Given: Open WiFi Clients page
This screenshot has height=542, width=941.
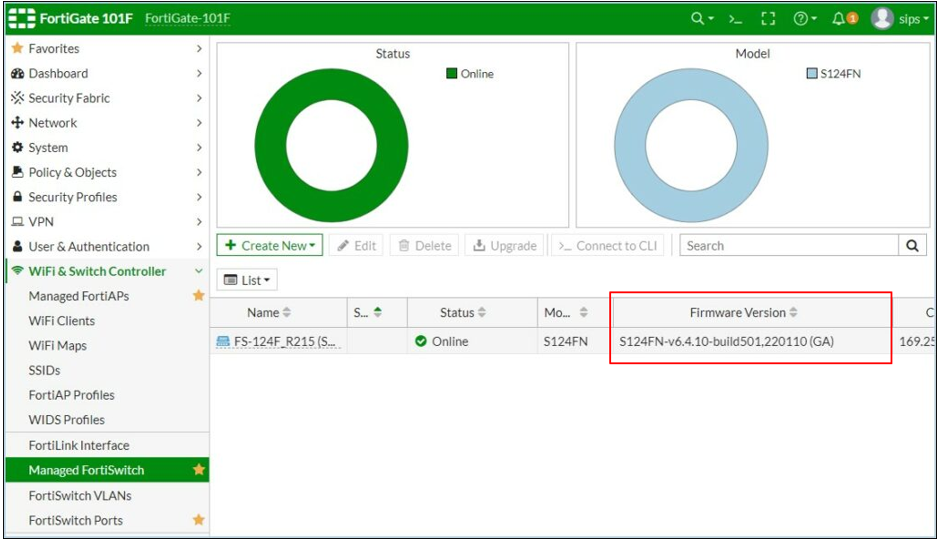Looking at the screenshot, I should click(x=62, y=321).
